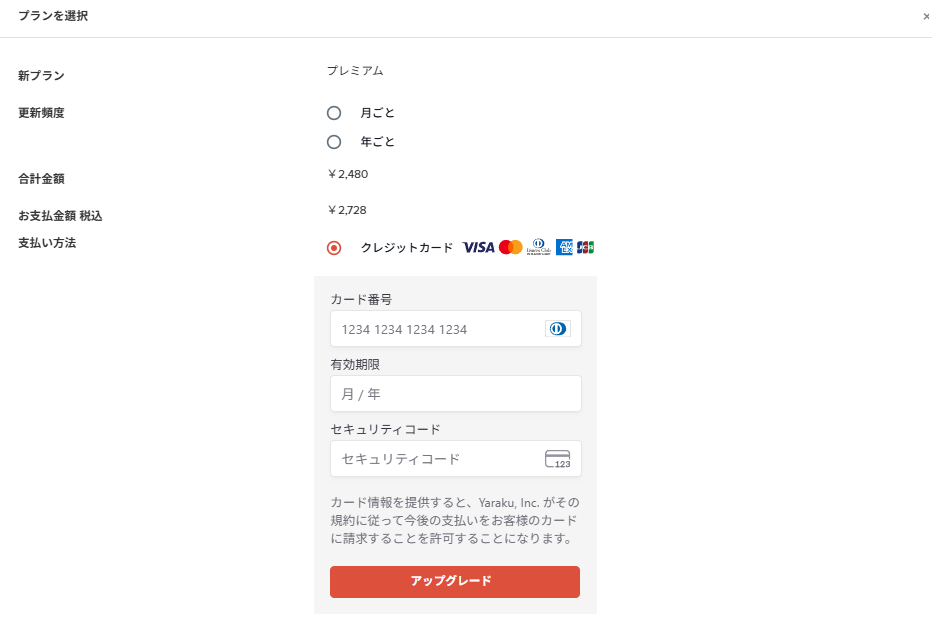Focus the 有効期限 month/year field
This screenshot has width=932, height=637.
pyautogui.click(x=456, y=393)
